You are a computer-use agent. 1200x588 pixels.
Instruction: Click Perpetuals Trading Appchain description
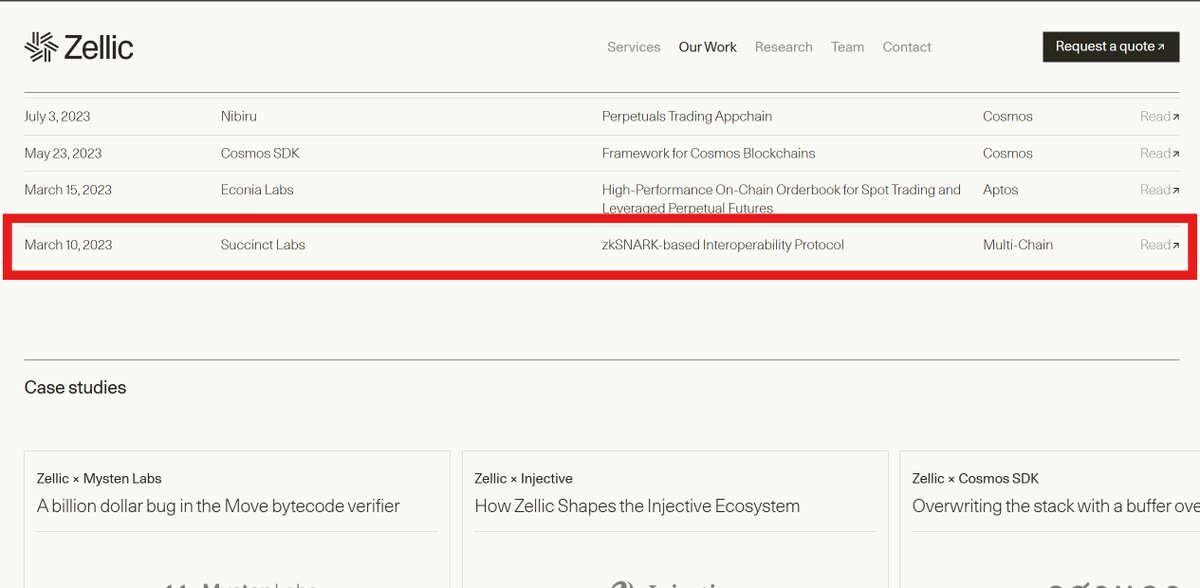(687, 116)
